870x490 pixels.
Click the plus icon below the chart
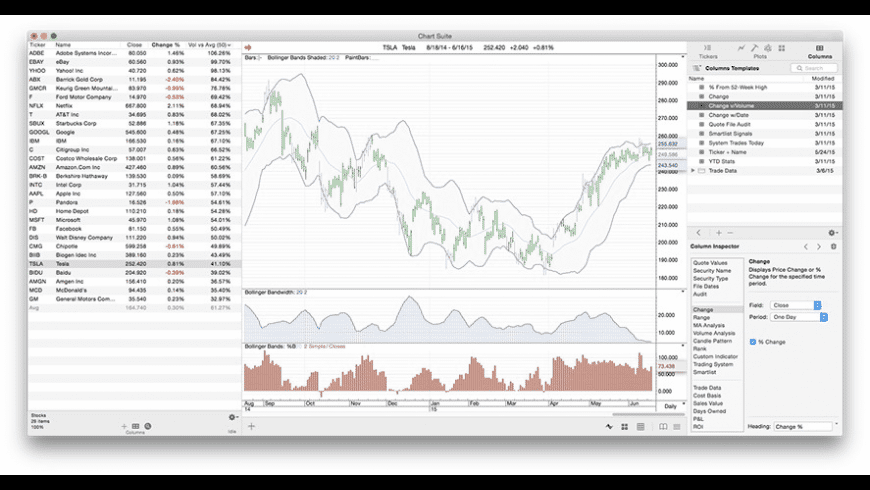point(251,426)
